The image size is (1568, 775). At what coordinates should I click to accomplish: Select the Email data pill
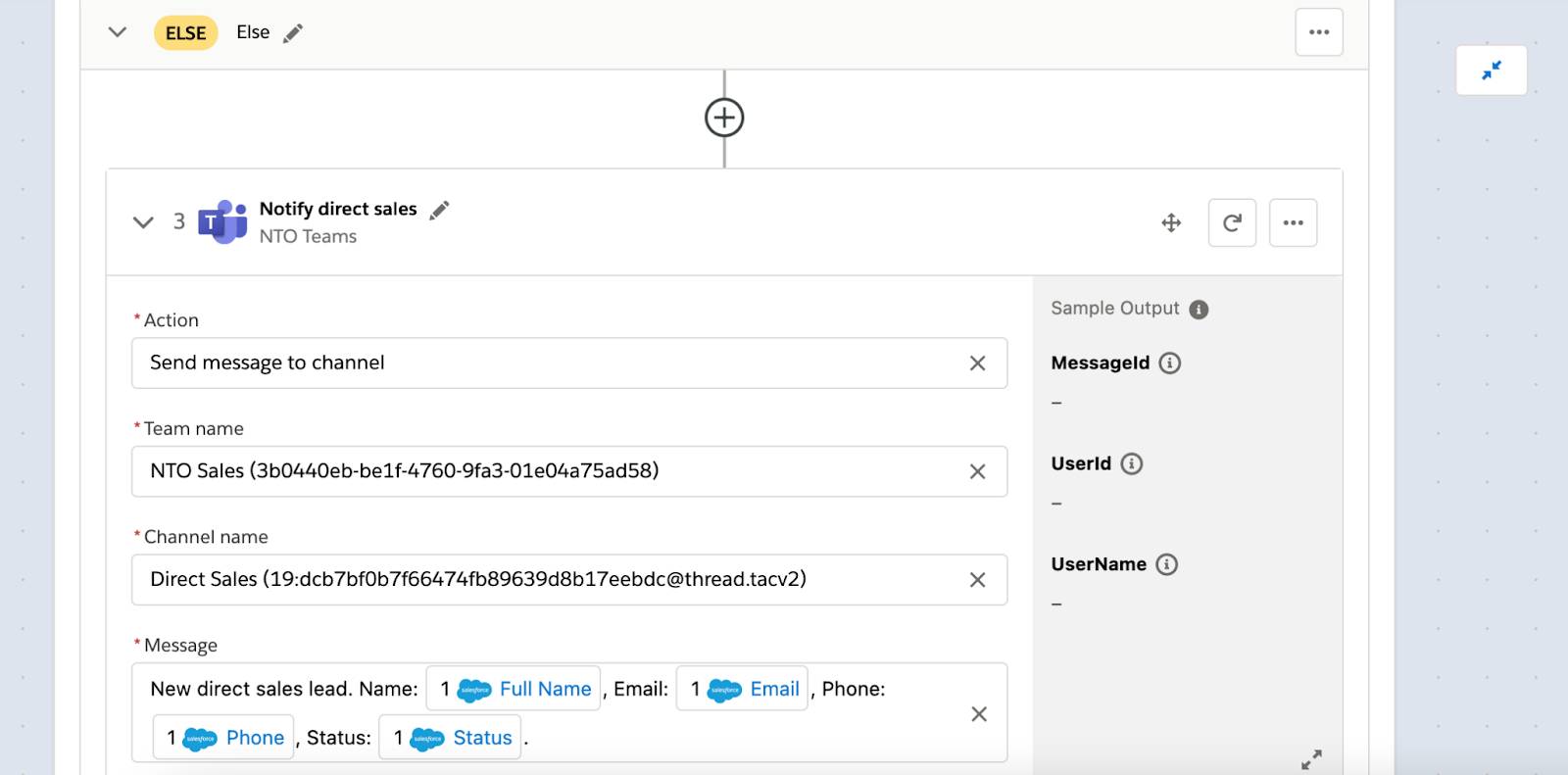click(742, 689)
